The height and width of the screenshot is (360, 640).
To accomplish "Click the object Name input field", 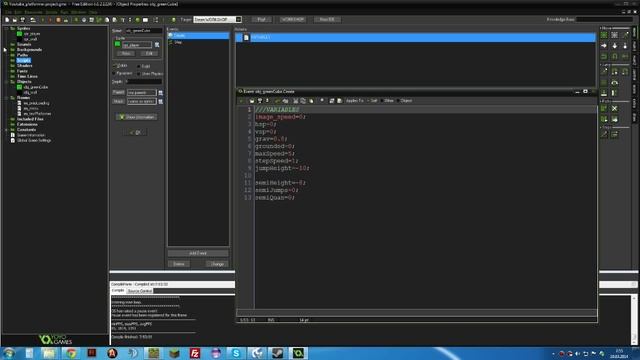I will [x=143, y=31].
